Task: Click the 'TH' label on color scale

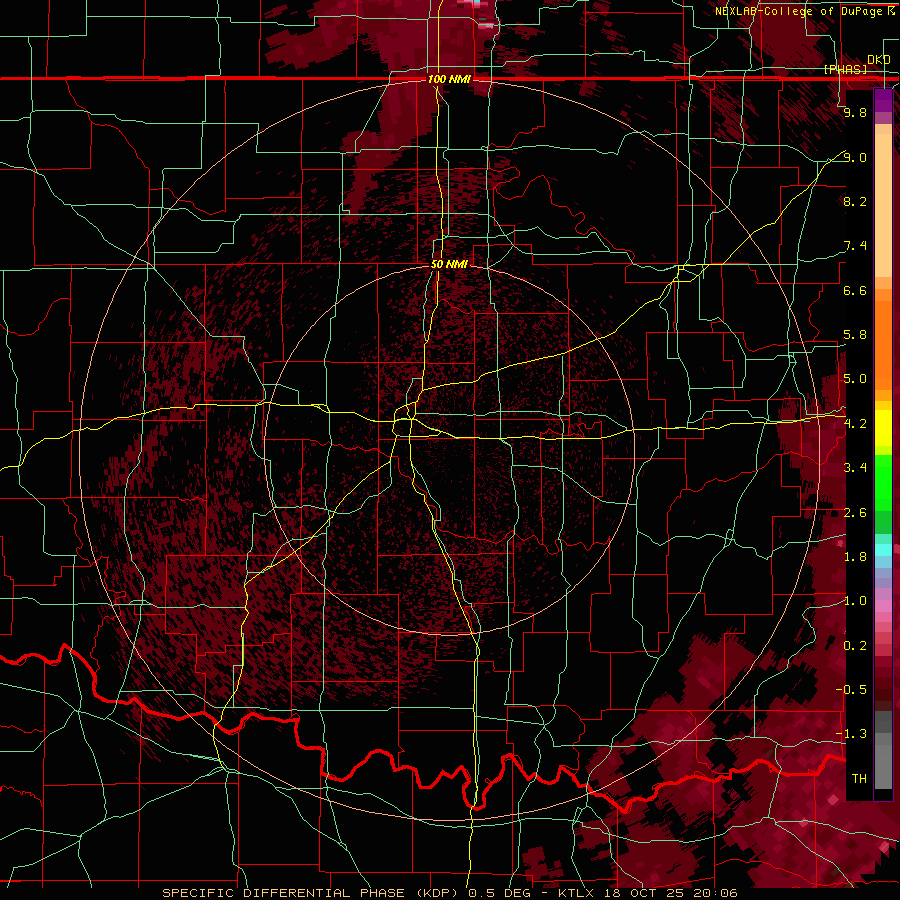Action: coord(859,779)
